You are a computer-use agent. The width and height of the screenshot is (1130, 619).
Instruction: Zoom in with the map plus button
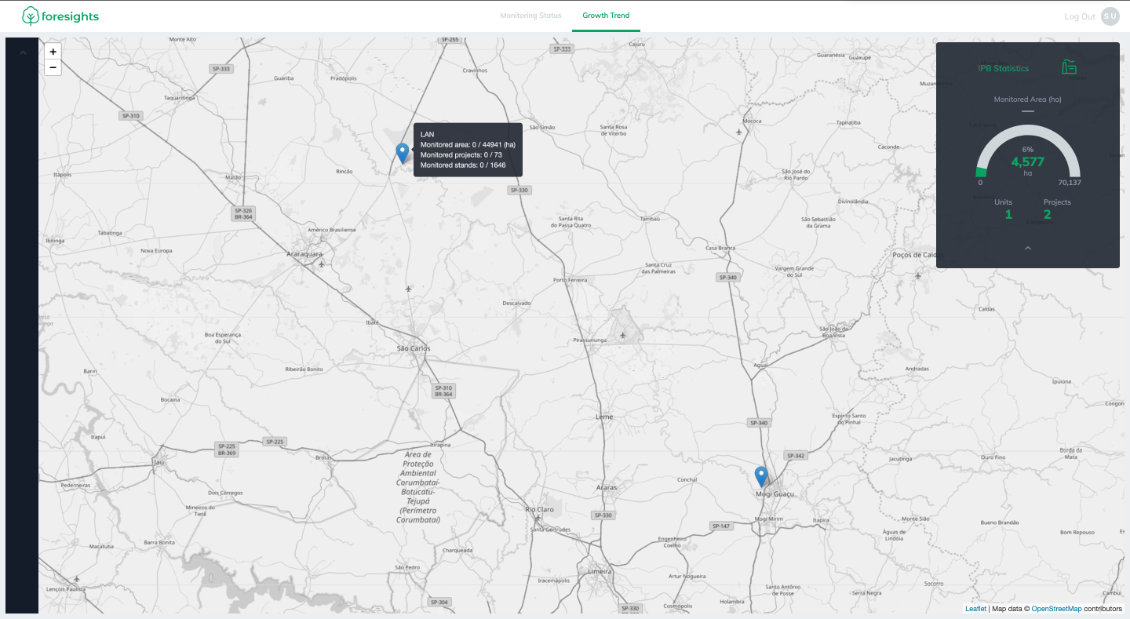[x=53, y=52]
